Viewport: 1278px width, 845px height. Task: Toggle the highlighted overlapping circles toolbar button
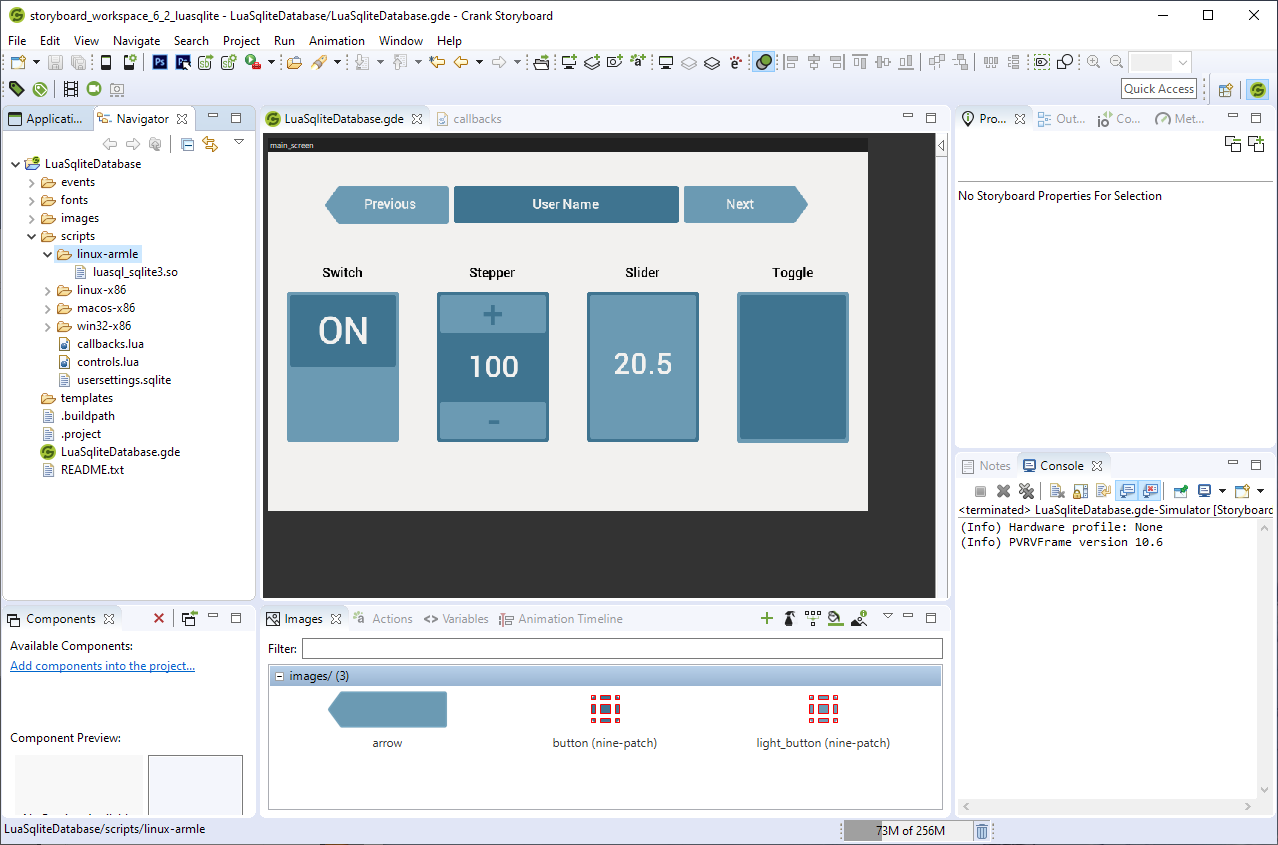(x=764, y=62)
